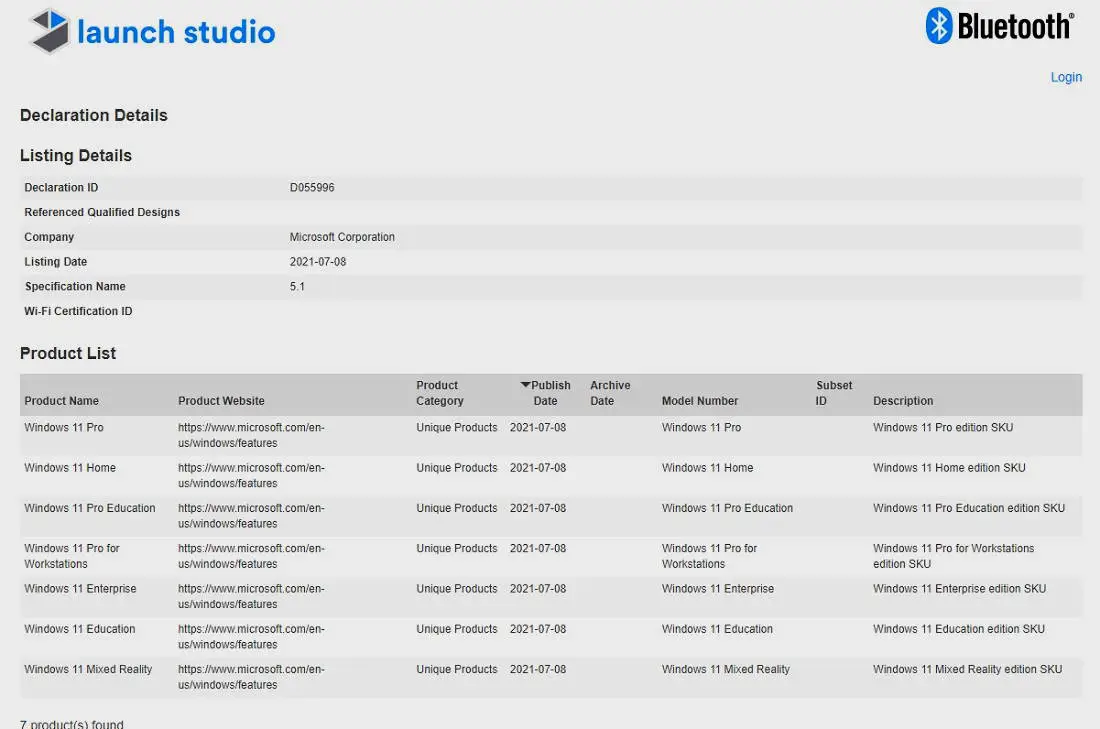
Task: Sort by the Archive Date column header
Action: (x=610, y=393)
